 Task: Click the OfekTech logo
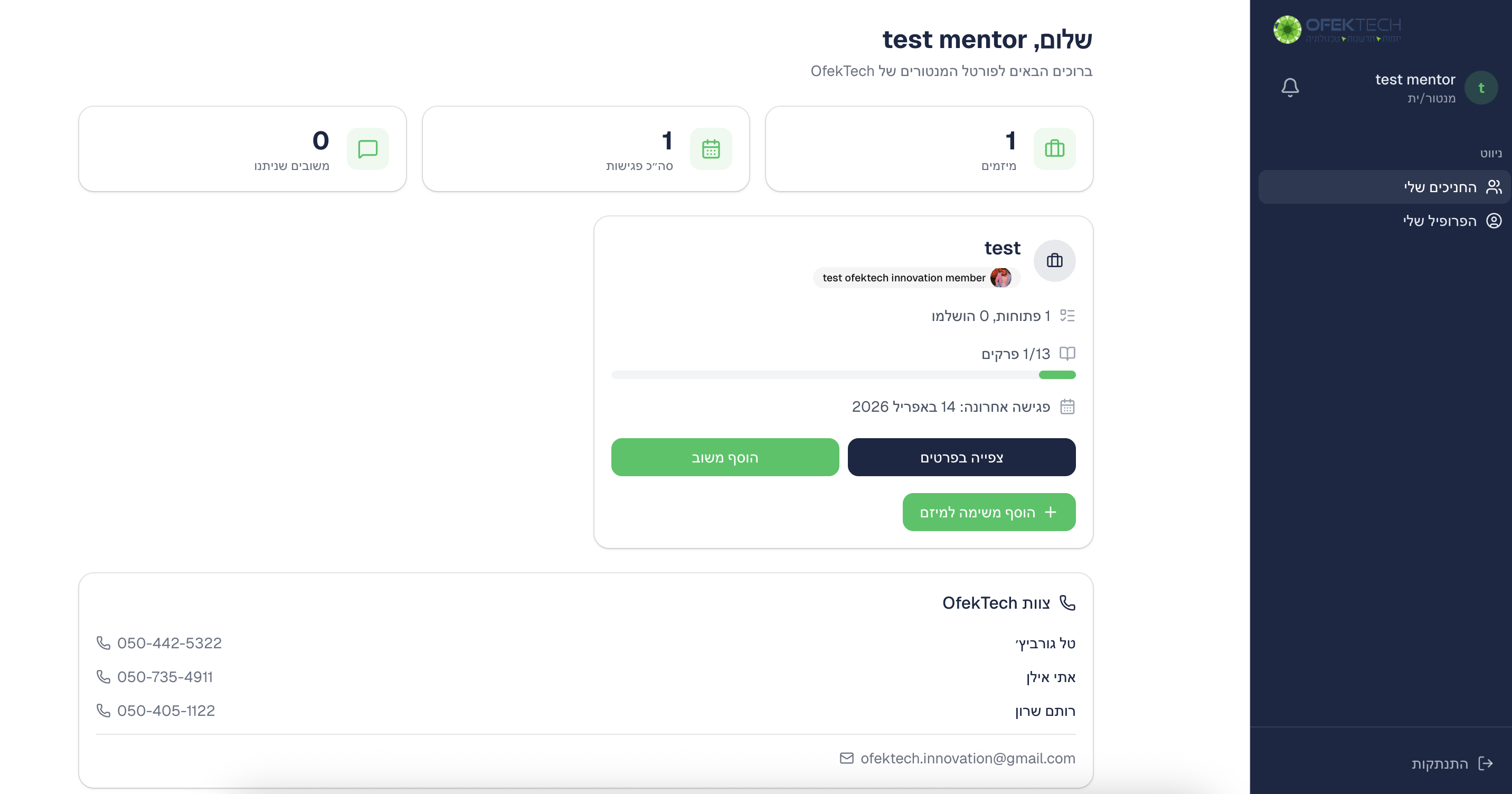pyautogui.click(x=1337, y=30)
